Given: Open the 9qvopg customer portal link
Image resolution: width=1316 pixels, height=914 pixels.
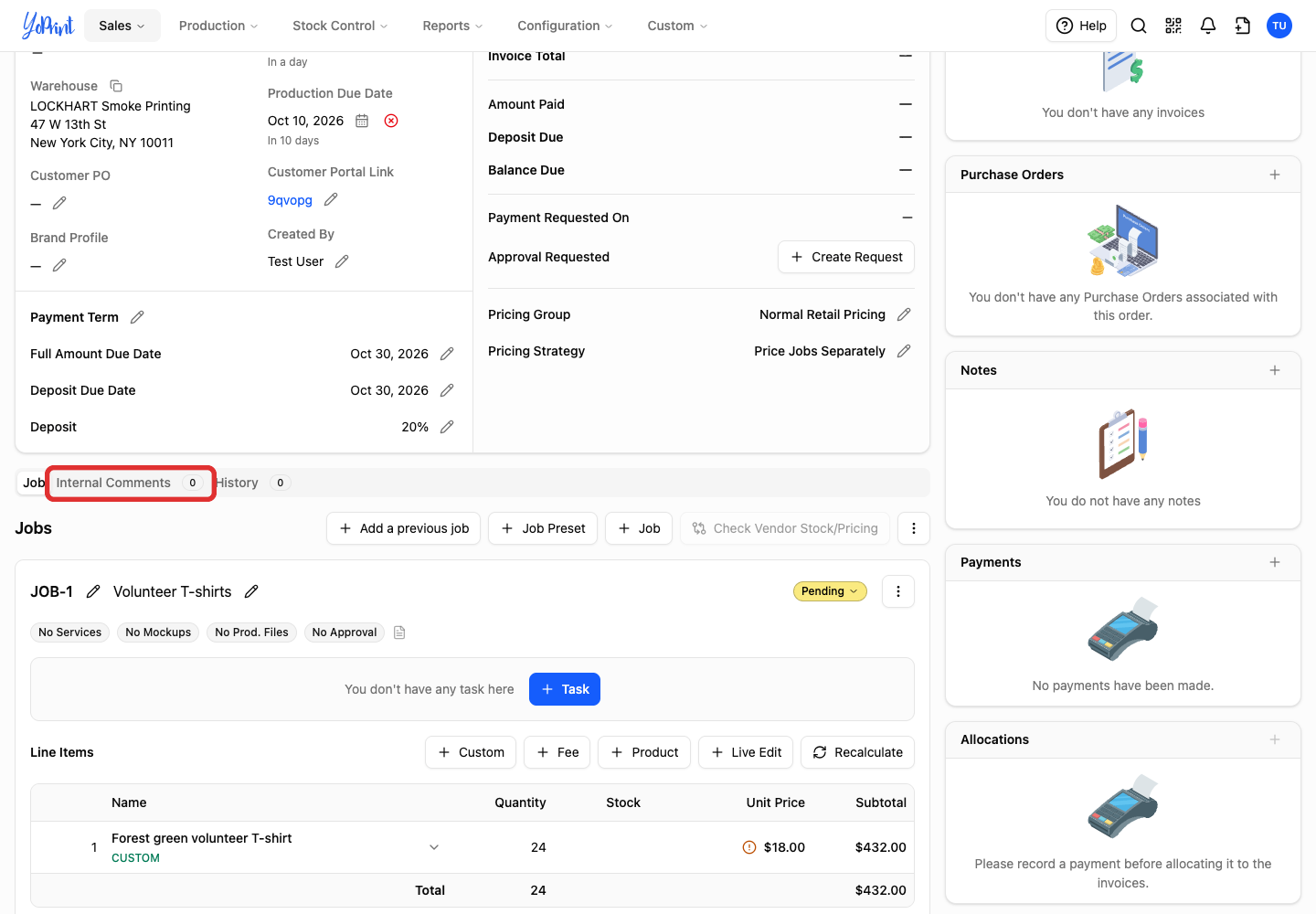Looking at the screenshot, I should [x=290, y=200].
